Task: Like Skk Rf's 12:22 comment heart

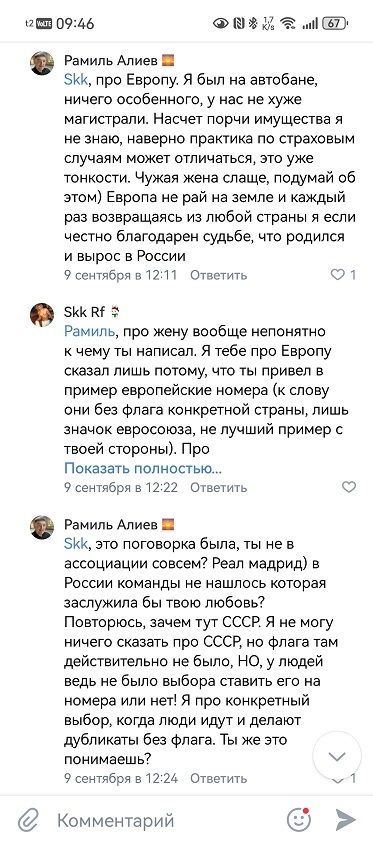Action: coord(349,487)
